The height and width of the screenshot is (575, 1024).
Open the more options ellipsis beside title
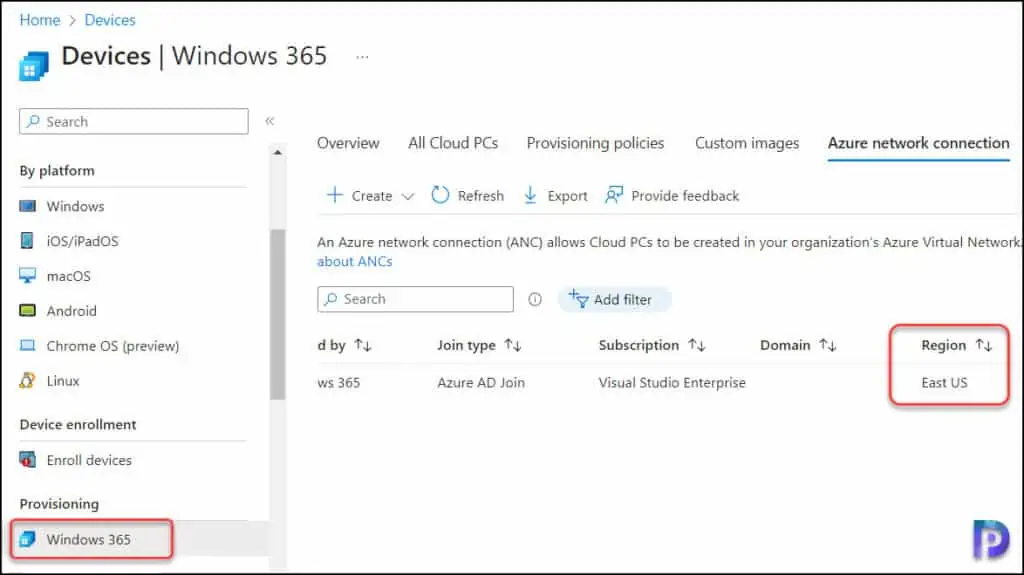click(x=362, y=57)
